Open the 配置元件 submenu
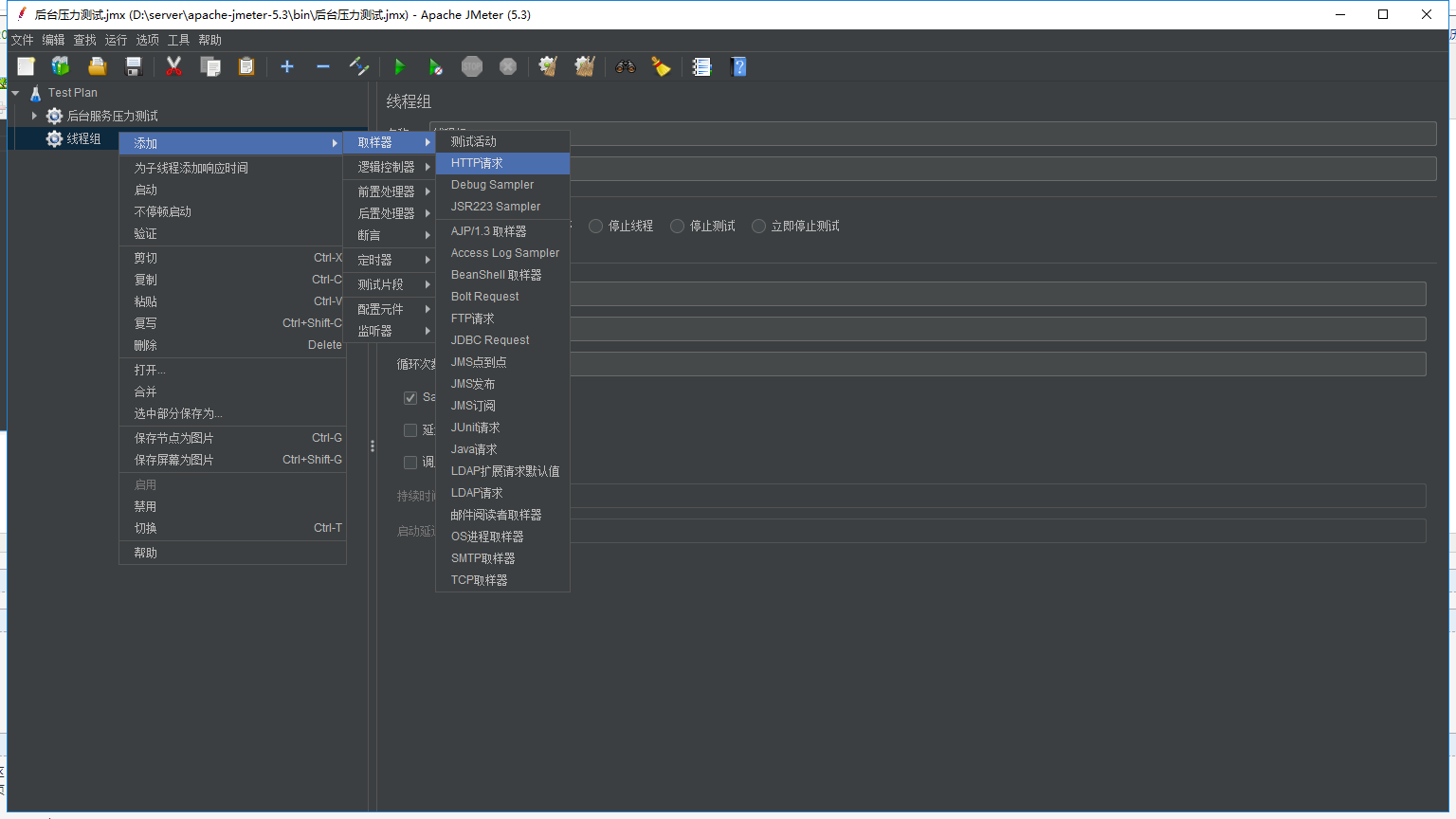 point(390,309)
